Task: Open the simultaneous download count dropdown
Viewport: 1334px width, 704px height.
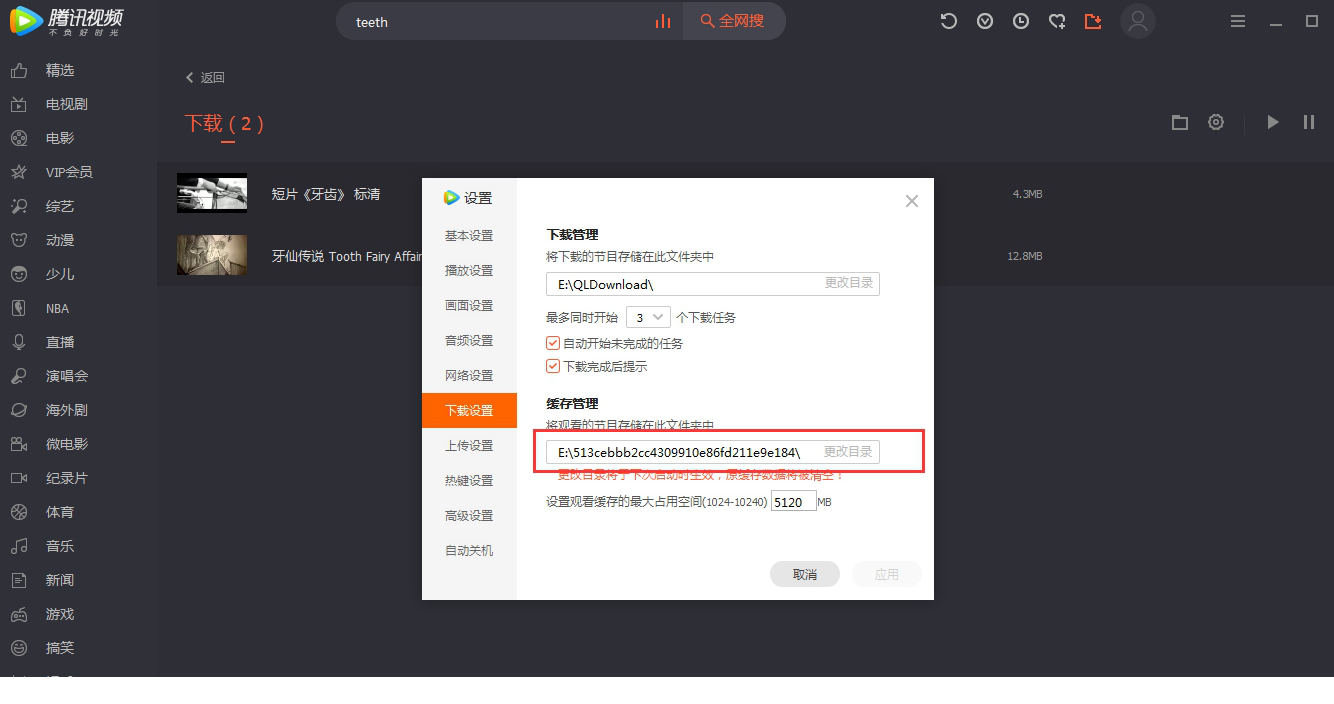Action: (648, 316)
